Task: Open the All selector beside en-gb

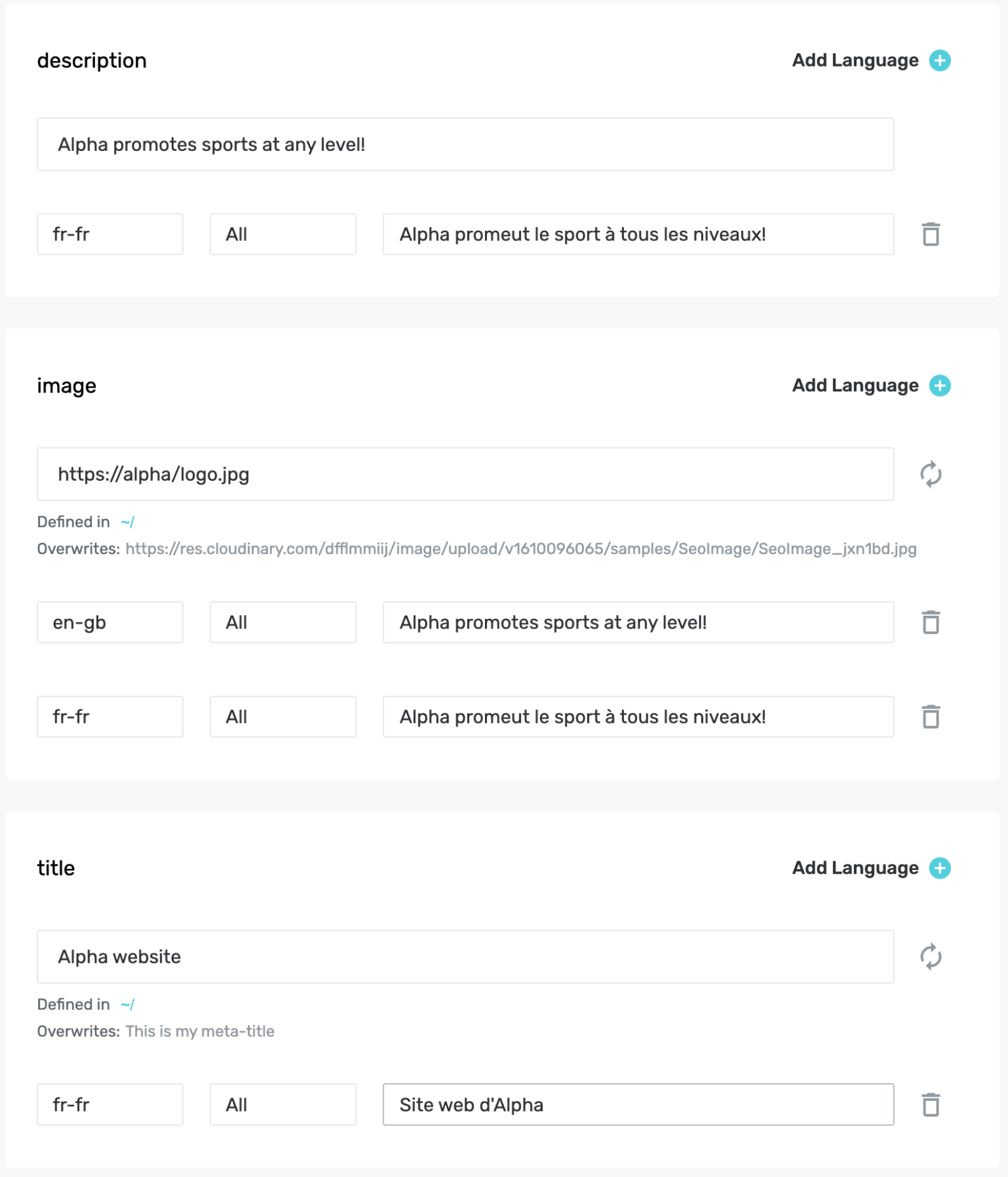Action: pos(283,622)
